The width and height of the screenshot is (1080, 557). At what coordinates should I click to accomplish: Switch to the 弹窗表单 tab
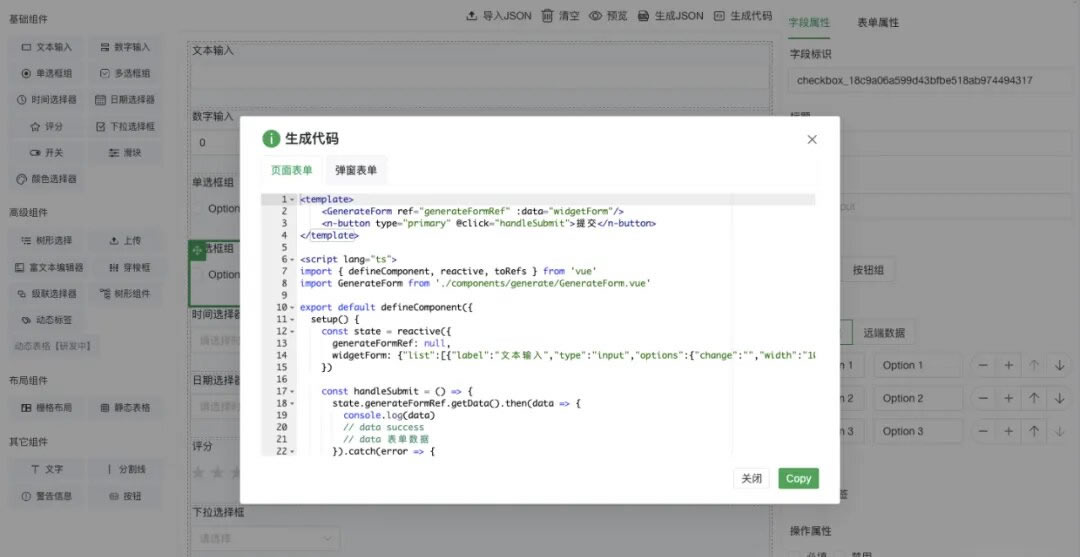356,171
